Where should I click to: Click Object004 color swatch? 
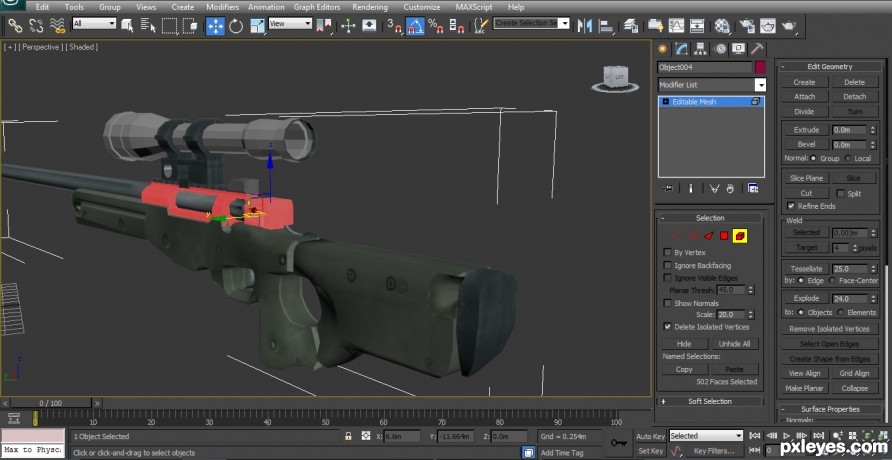(x=760, y=67)
